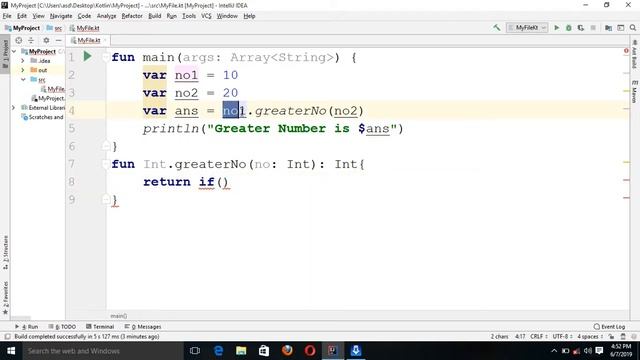This screenshot has height=360, width=640.
Task: Open the Navigate menu
Action: click(x=61, y=16)
